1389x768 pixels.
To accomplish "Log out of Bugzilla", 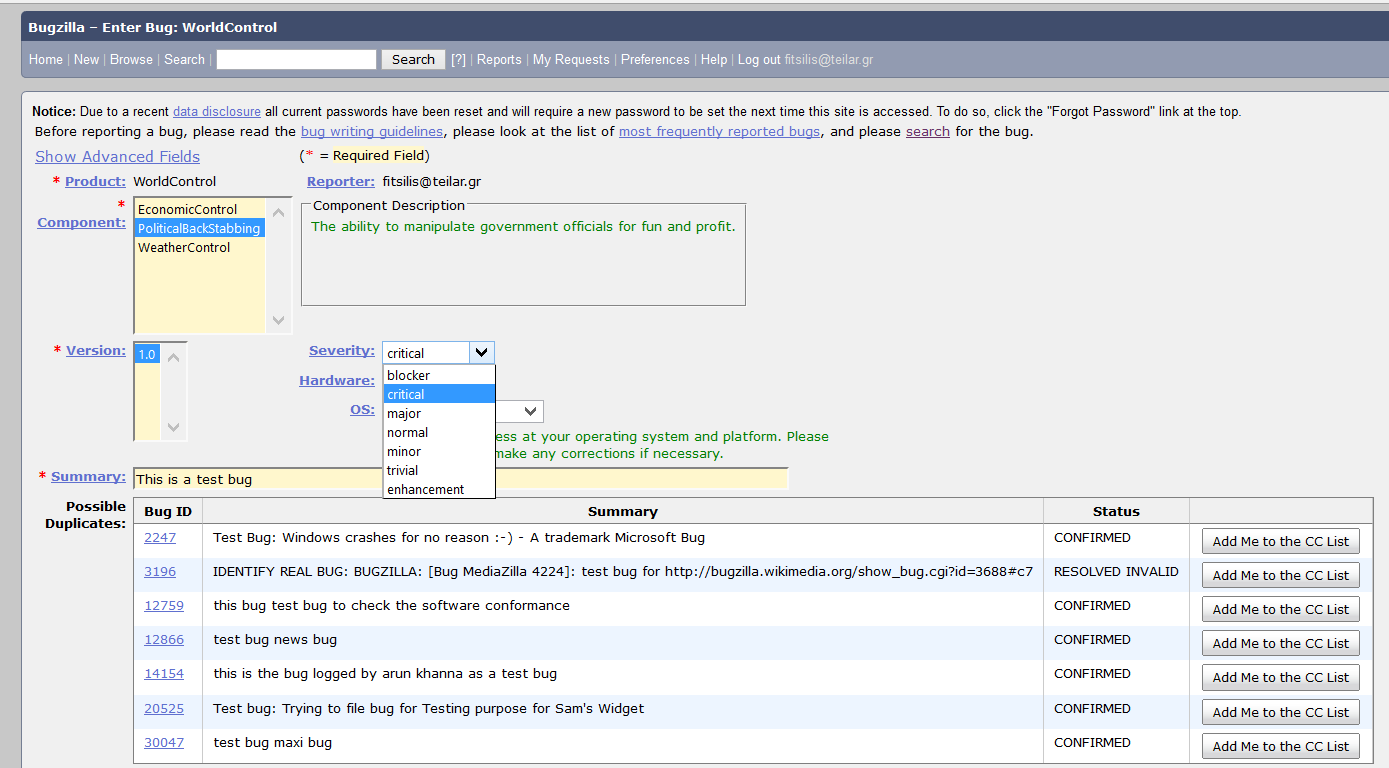I will coord(759,60).
